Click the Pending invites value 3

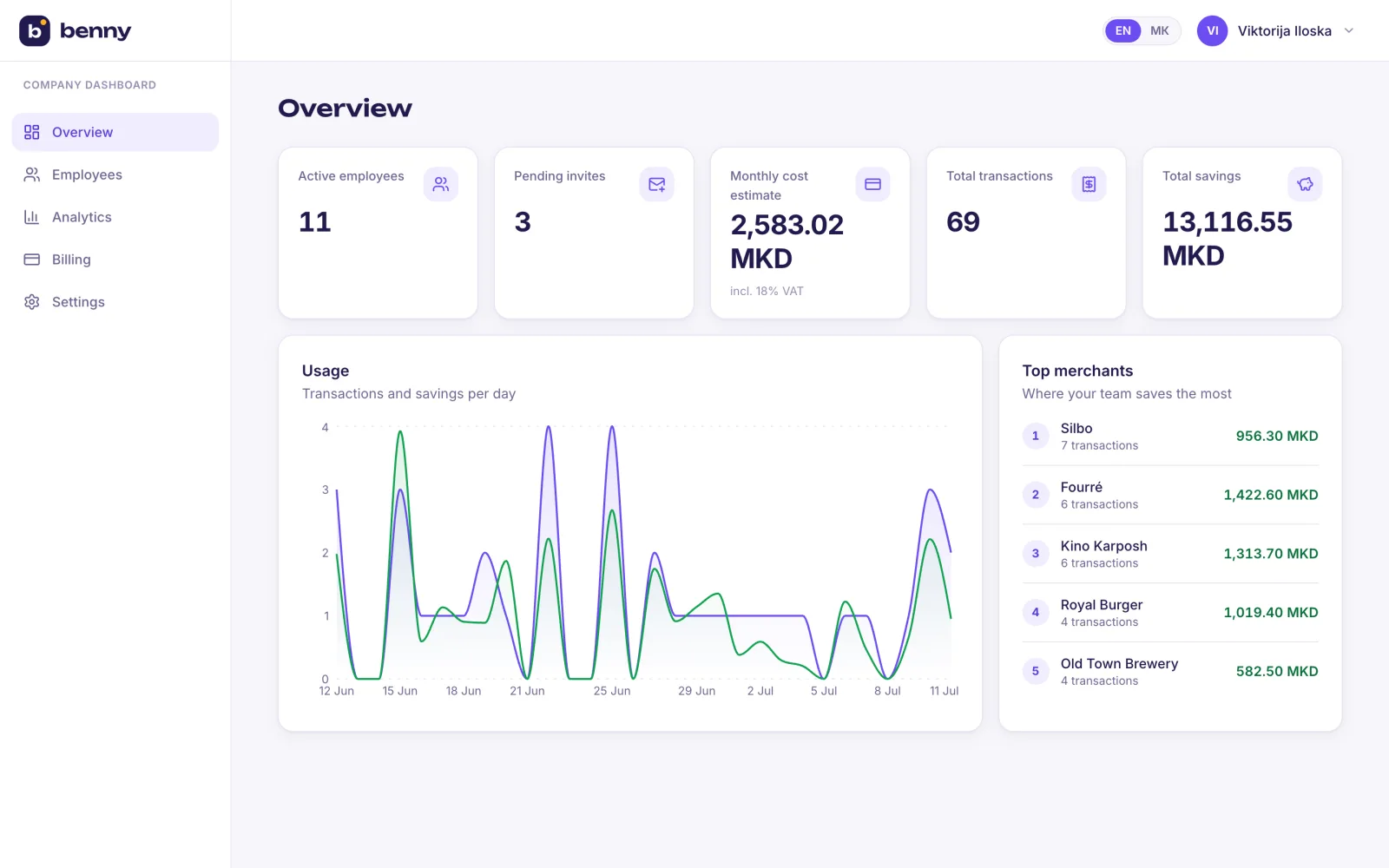[523, 222]
